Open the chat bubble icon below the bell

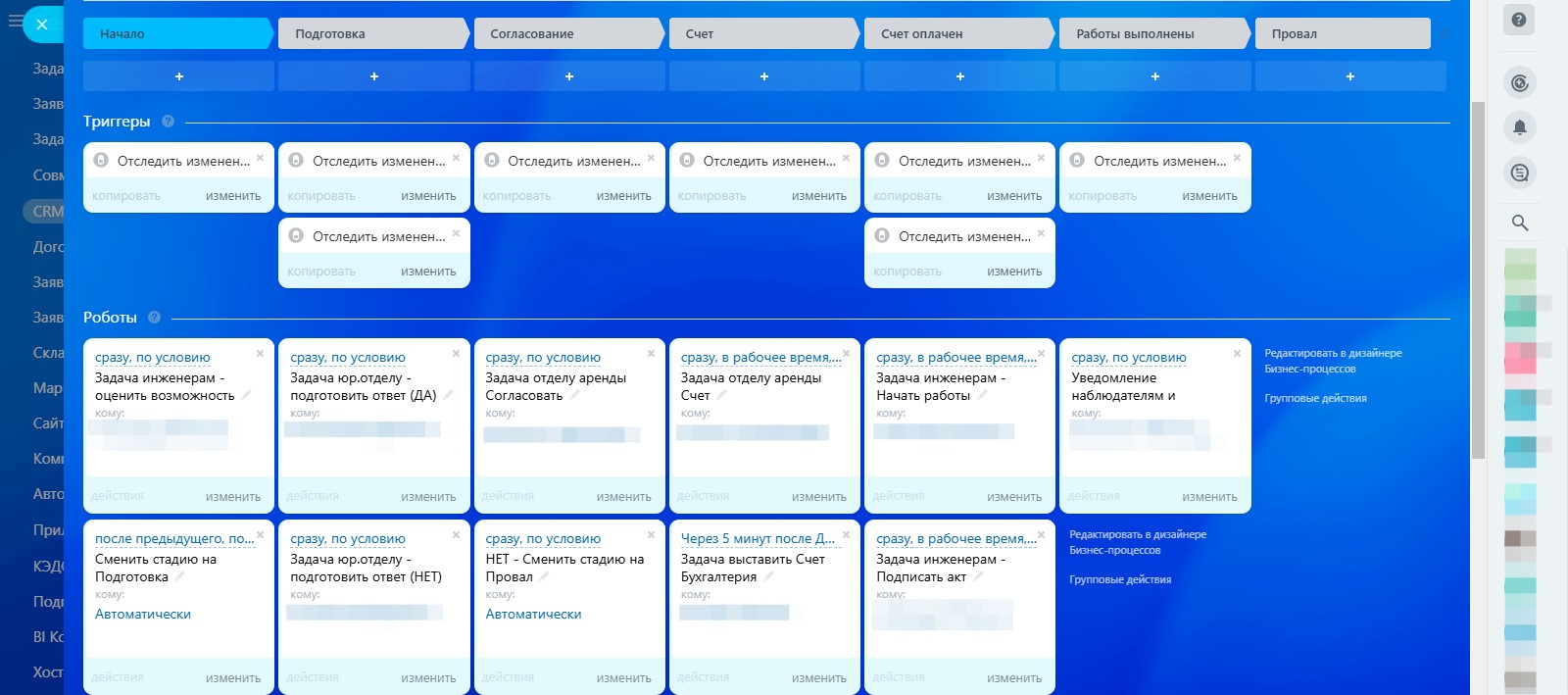(1519, 174)
